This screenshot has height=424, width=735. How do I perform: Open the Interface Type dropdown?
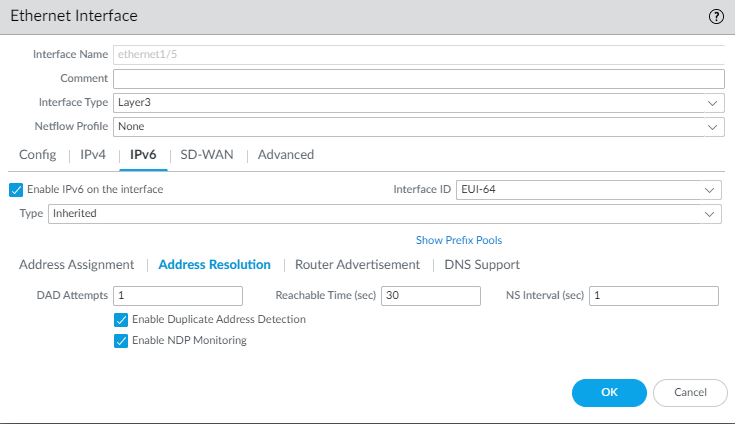pos(418,102)
